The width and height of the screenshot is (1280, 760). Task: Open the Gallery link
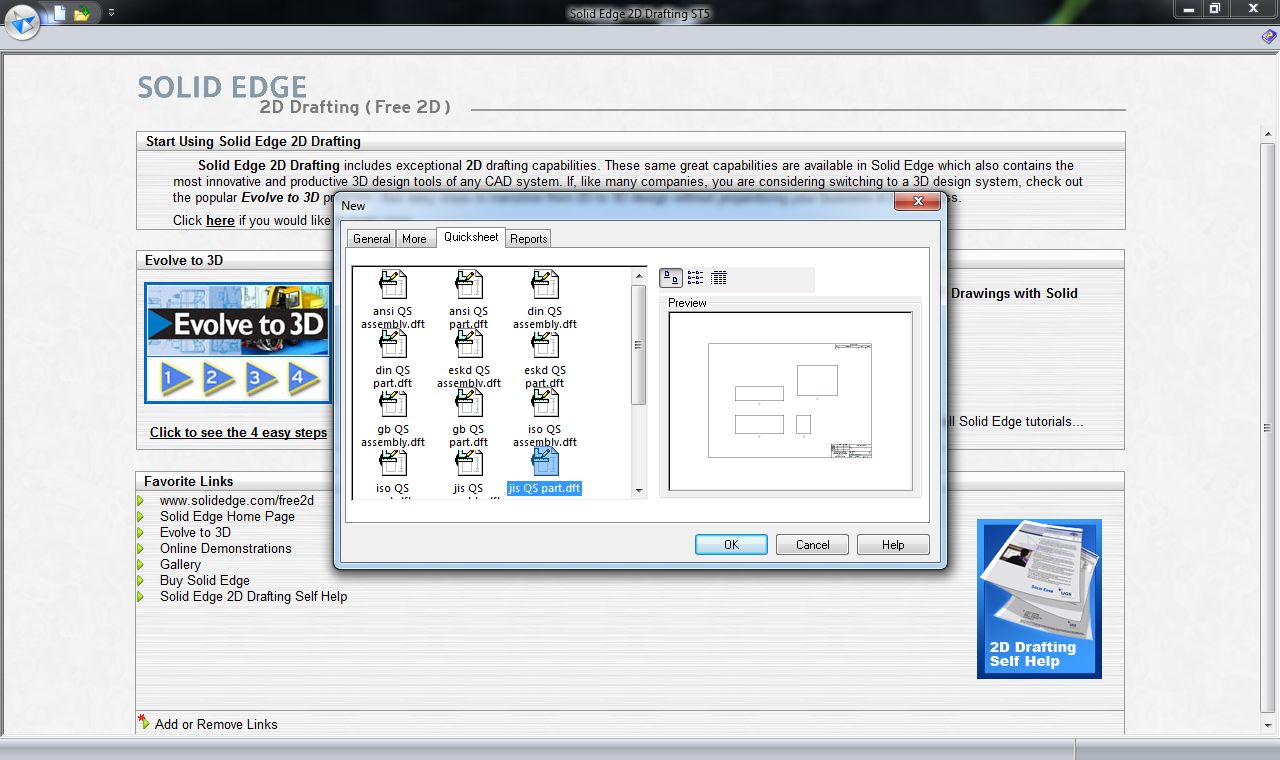click(x=180, y=565)
